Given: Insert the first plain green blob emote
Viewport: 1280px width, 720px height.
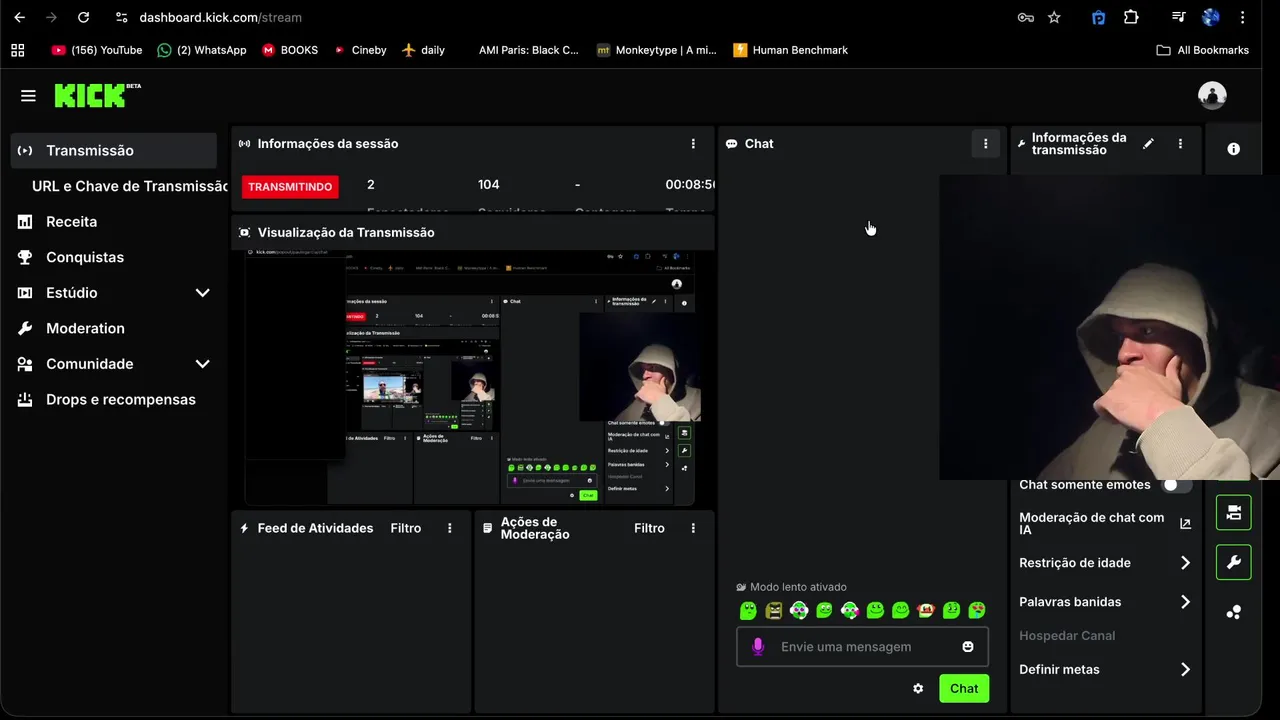Looking at the screenshot, I should (x=748, y=610).
